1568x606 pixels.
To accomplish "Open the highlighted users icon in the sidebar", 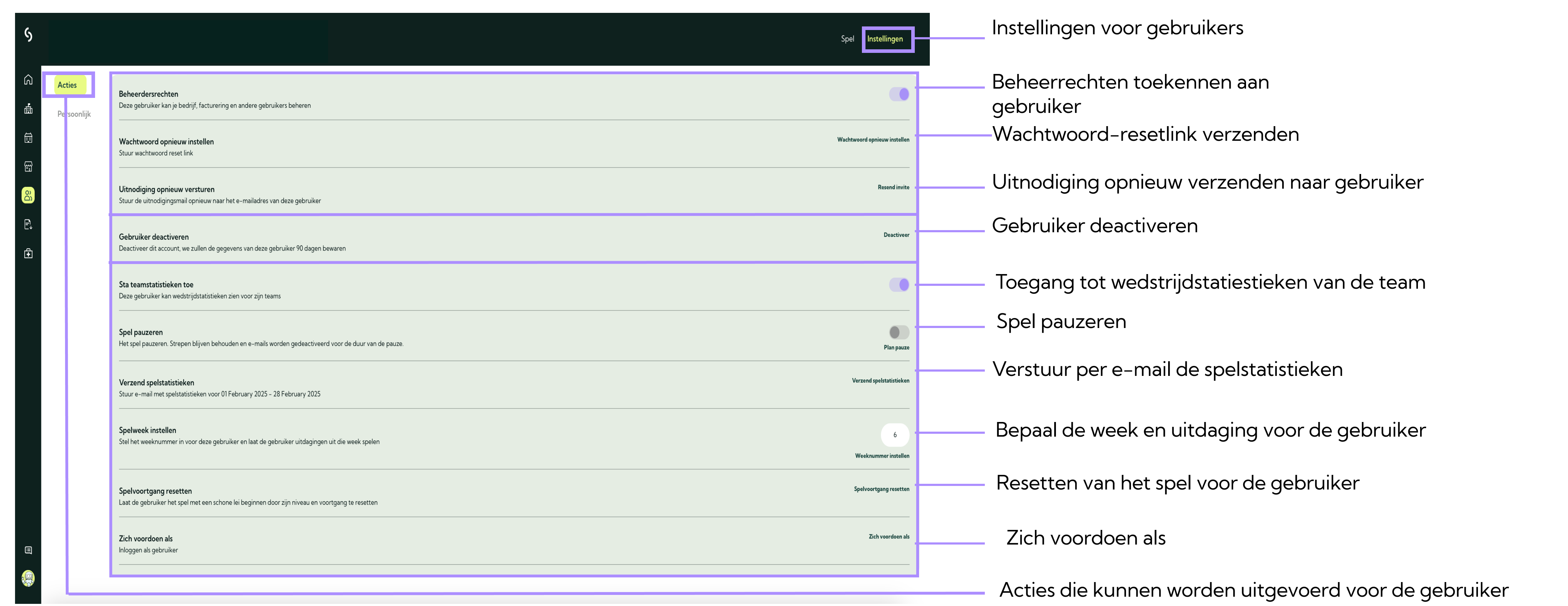I will pos(28,195).
